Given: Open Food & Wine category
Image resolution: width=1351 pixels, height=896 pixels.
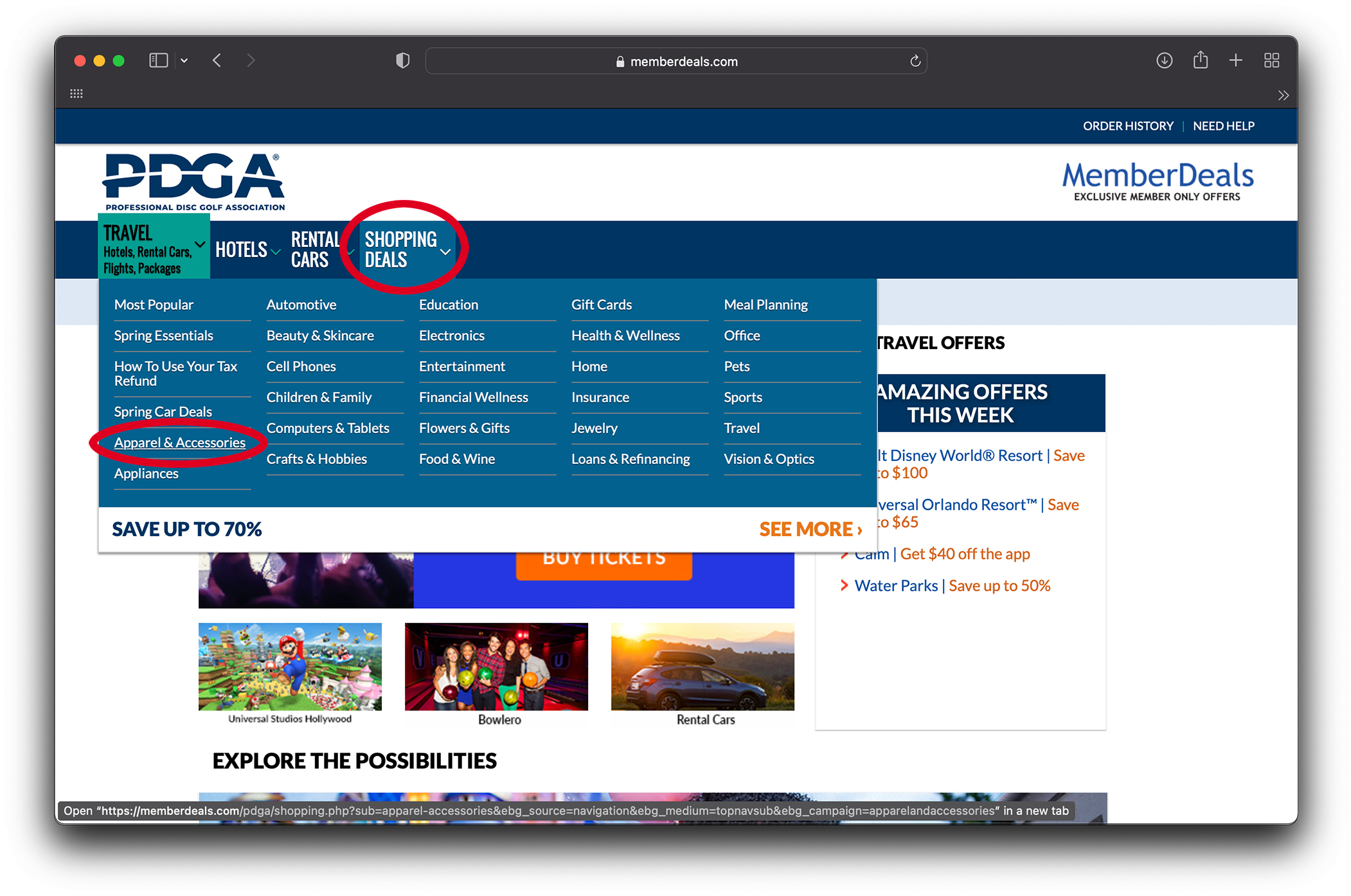Looking at the screenshot, I should coord(457,459).
